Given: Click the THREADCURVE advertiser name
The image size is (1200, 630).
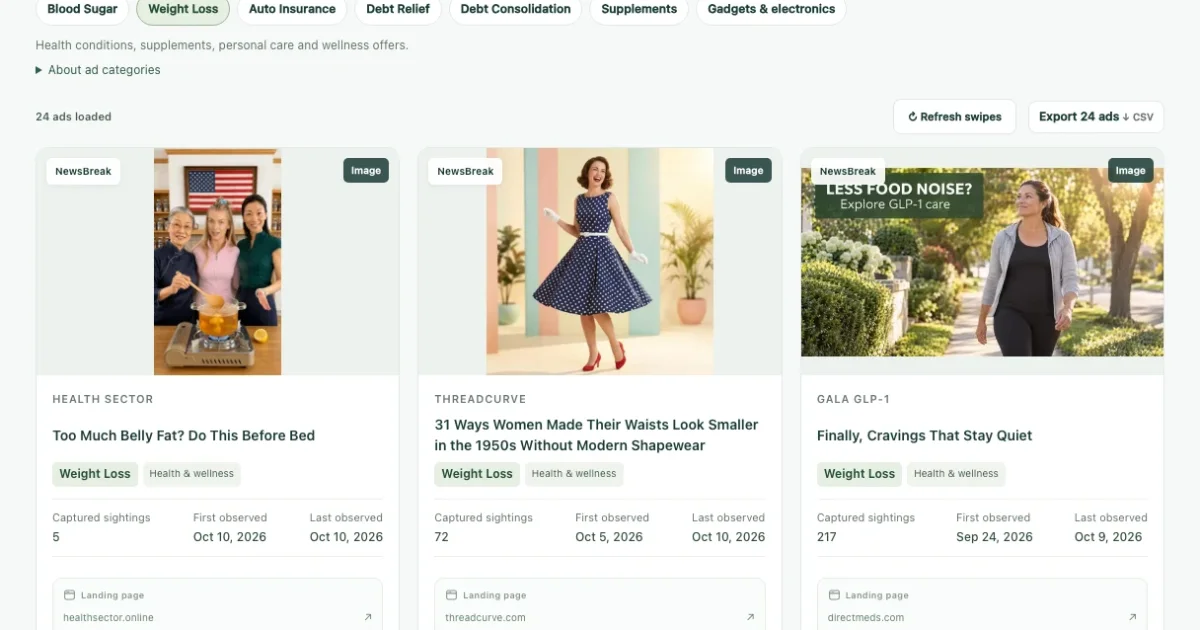Looking at the screenshot, I should pyautogui.click(x=480, y=399).
